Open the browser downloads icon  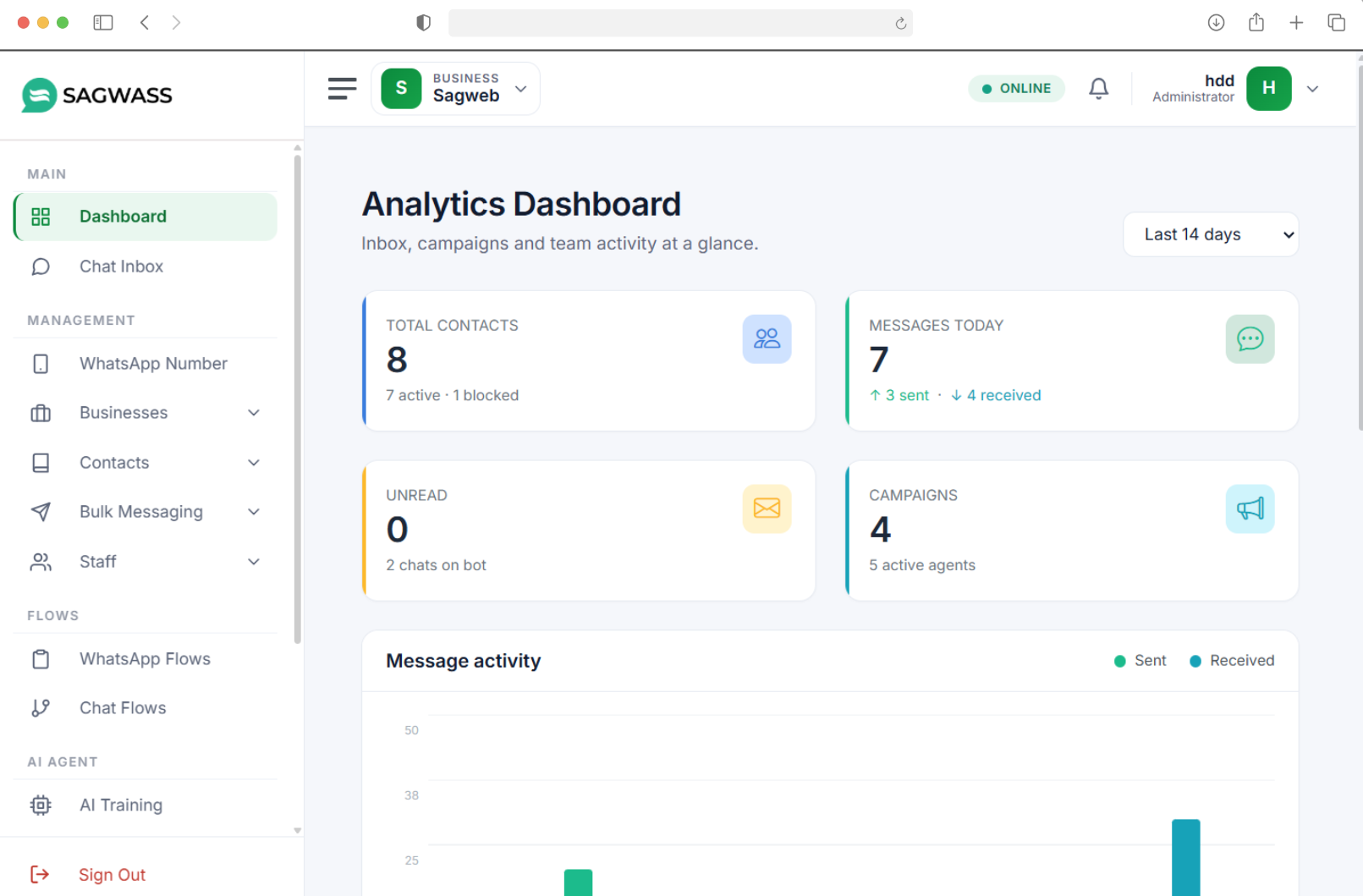coord(1216,23)
